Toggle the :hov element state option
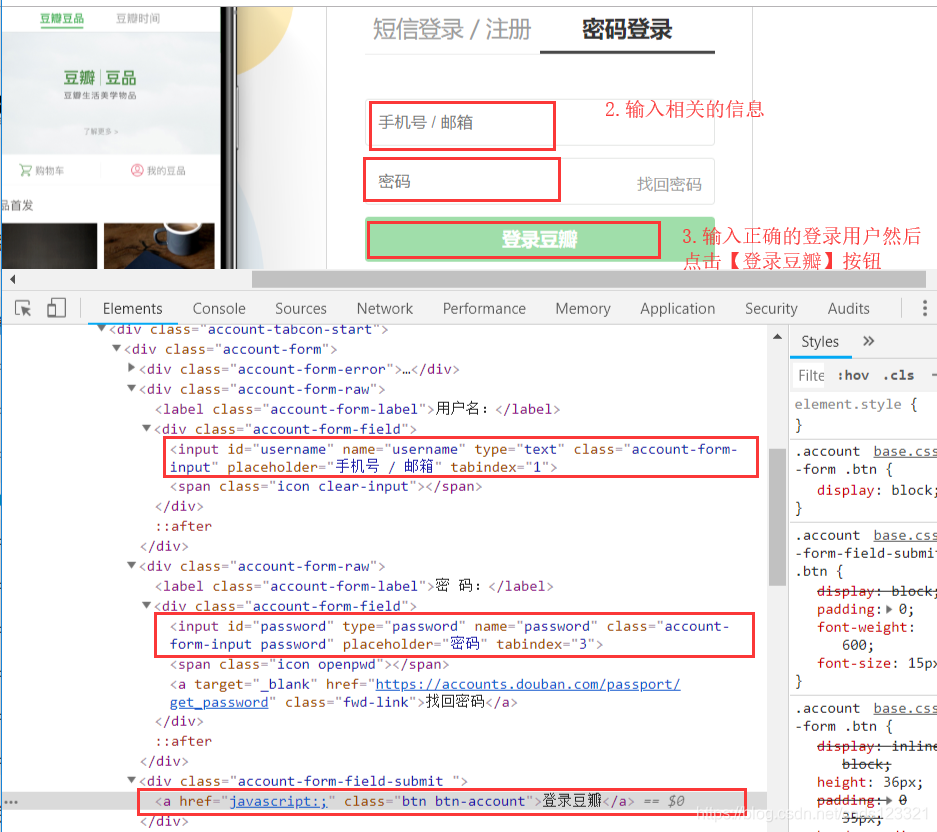 tap(853, 375)
